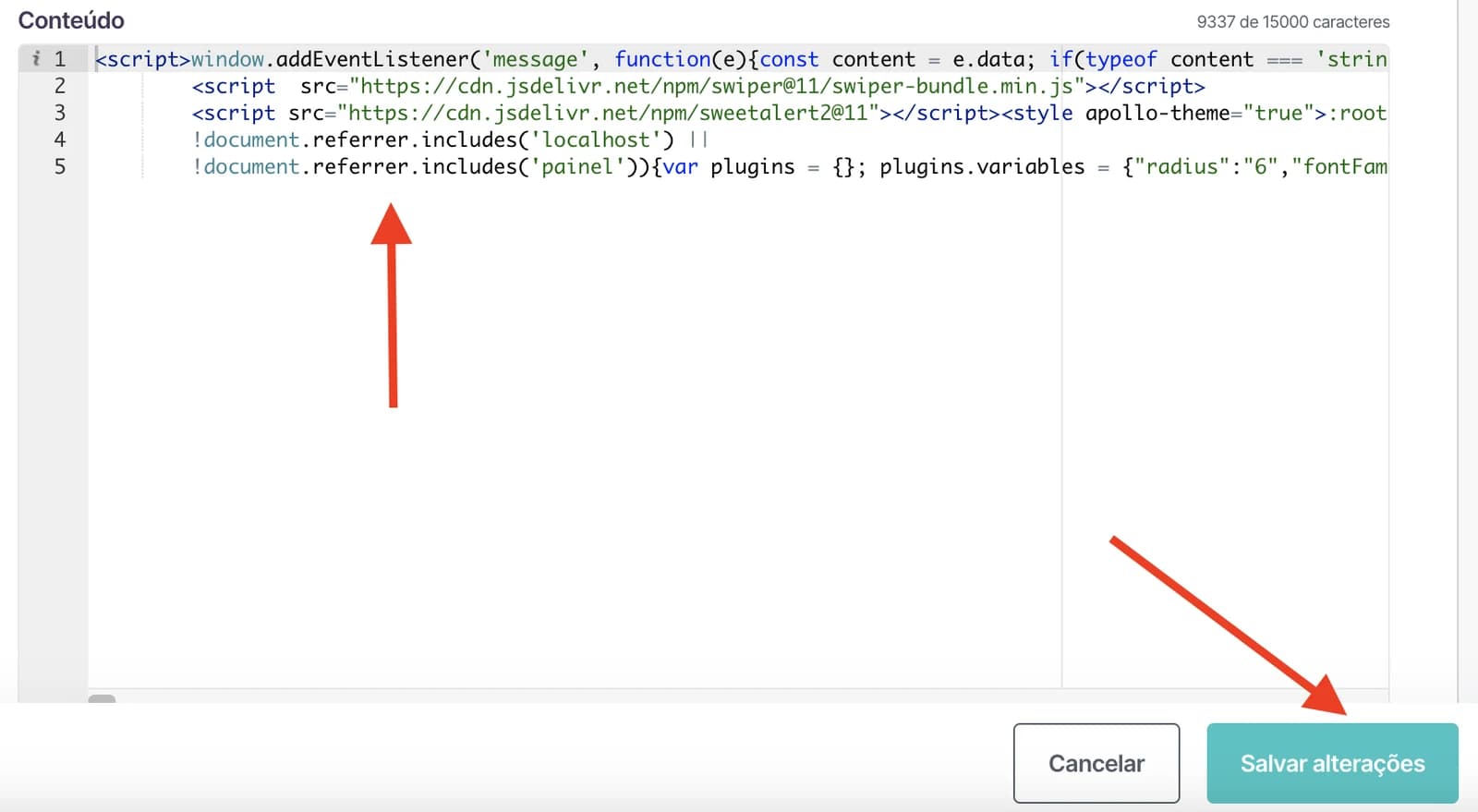The width and height of the screenshot is (1478, 812).
Task: Click the Cancelar button
Action: (1096, 763)
